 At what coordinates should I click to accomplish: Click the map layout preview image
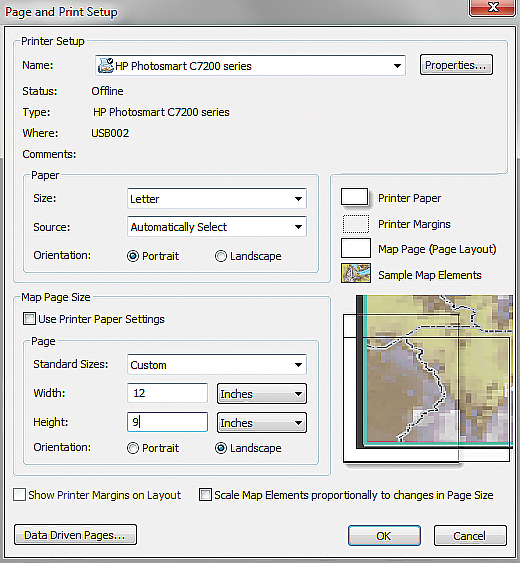click(428, 379)
